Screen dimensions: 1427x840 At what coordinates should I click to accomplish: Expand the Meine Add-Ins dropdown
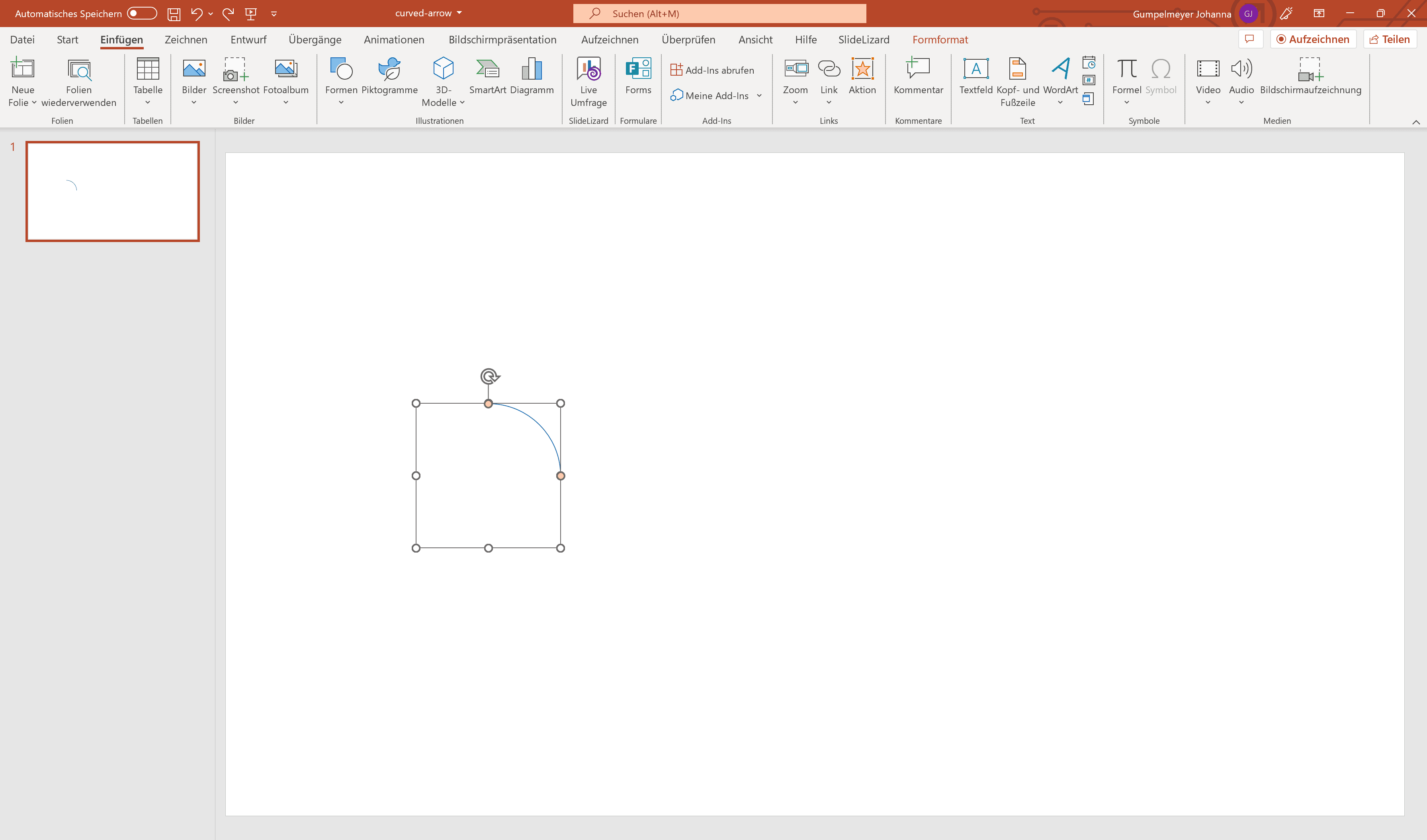[759, 96]
